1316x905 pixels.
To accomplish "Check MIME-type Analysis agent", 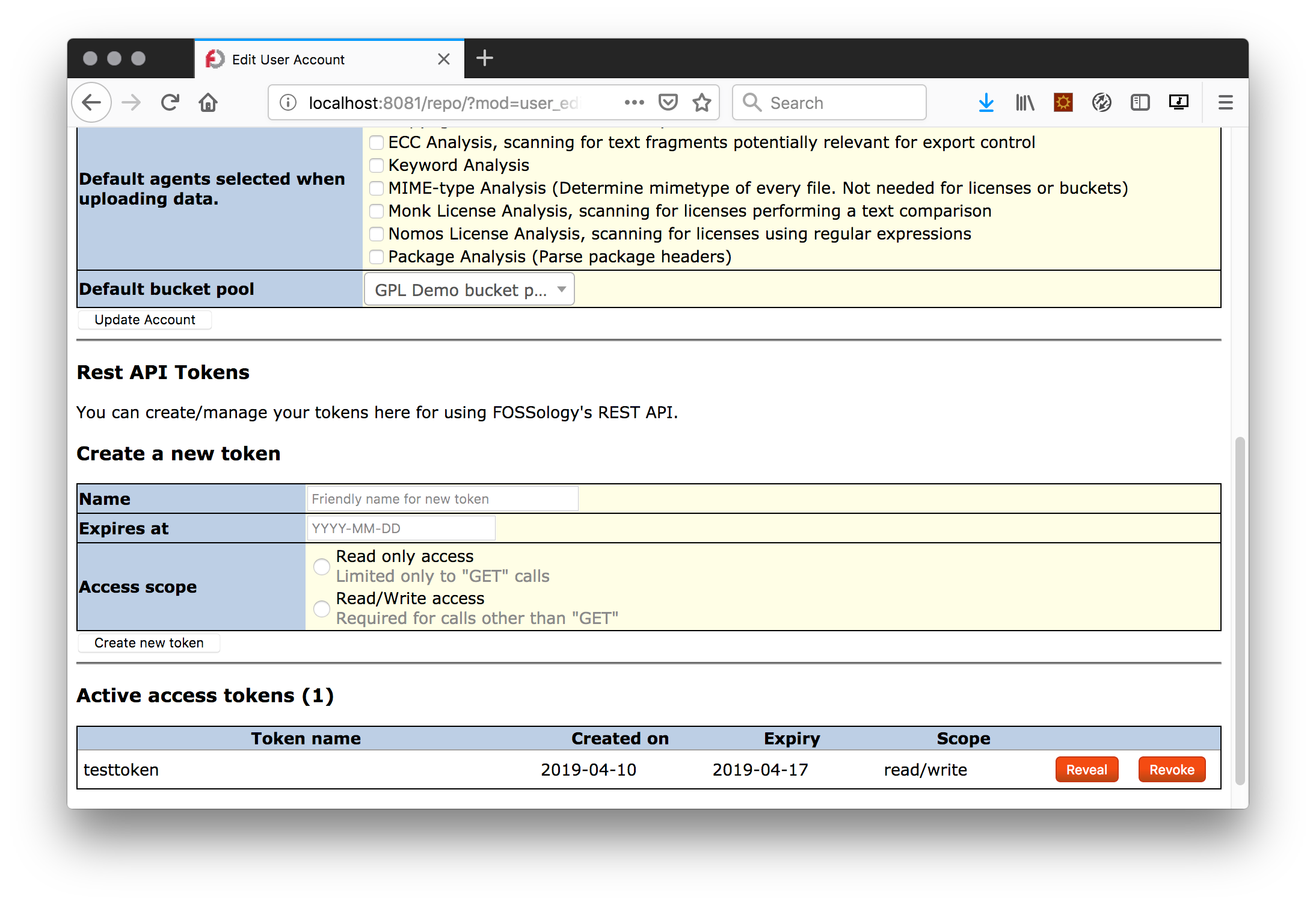I will (x=377, y=188).
